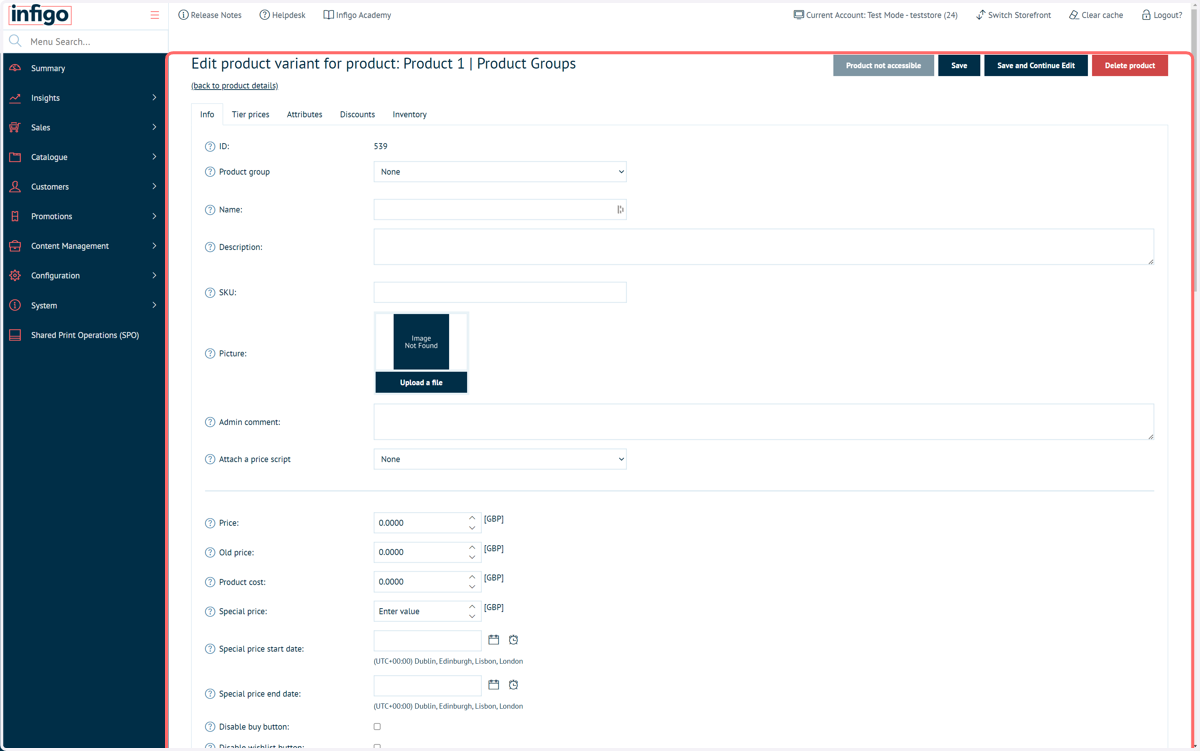Expand the Catalogue sidebar menu

coord(154,157)
